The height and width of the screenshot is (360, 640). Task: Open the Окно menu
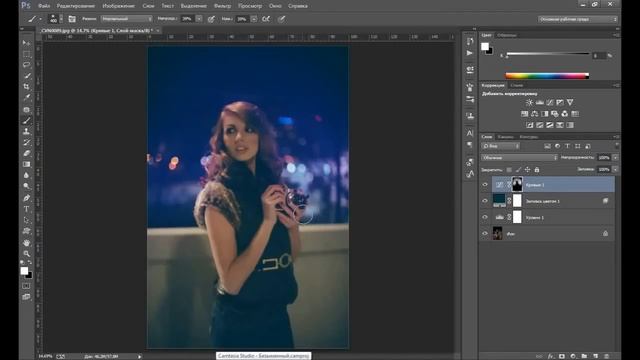276,6
